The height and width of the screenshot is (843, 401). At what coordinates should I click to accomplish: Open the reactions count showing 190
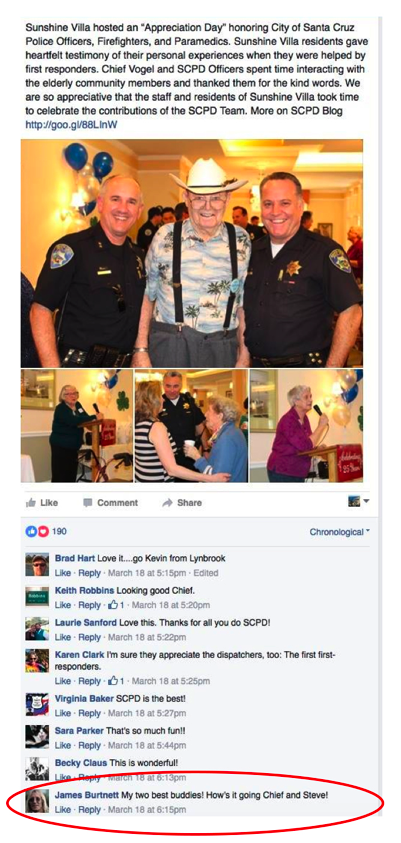(46, 532)
